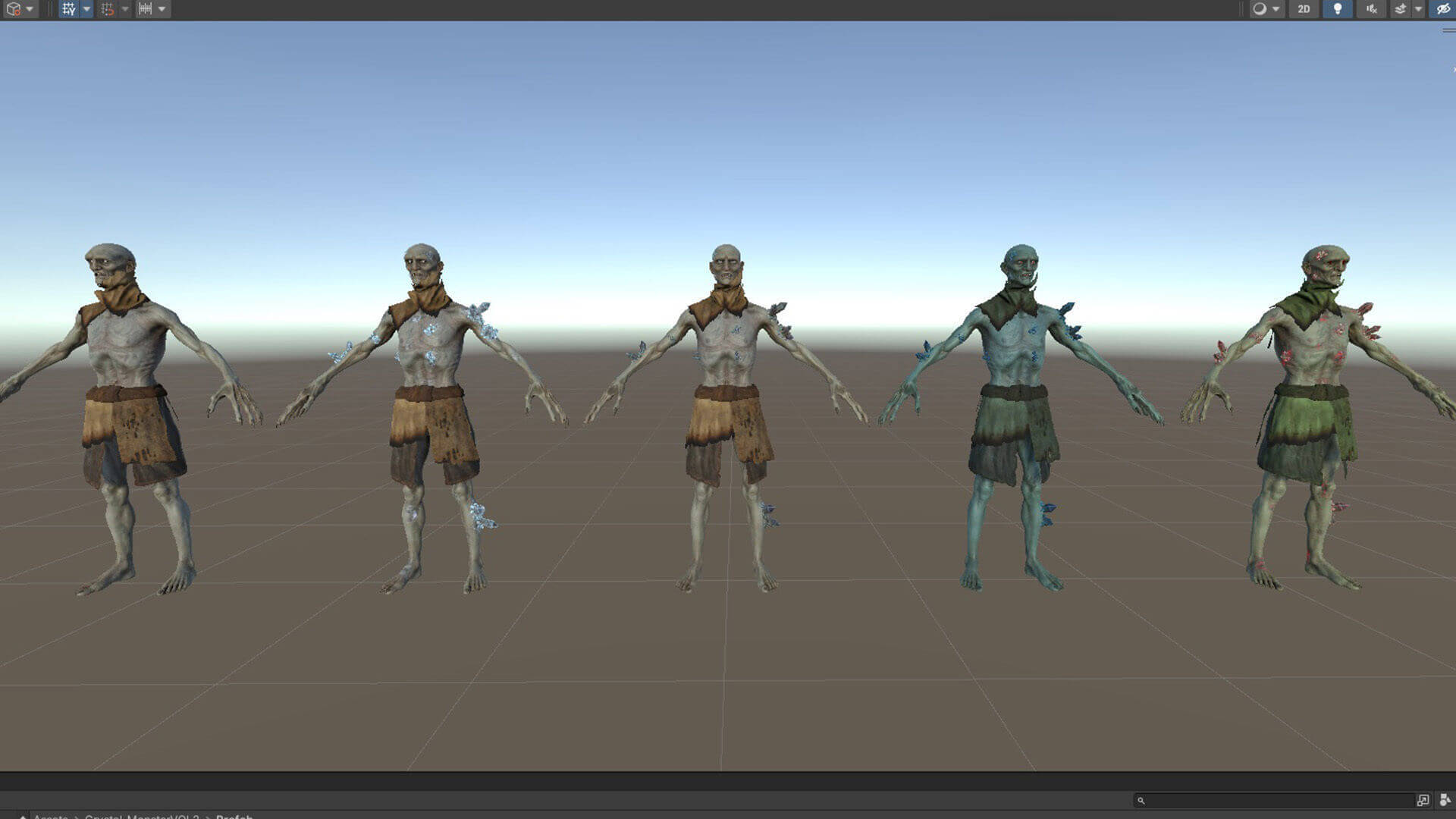
Task: Expand the effects dropdown next to layers icon
Action: (1418, 9)
